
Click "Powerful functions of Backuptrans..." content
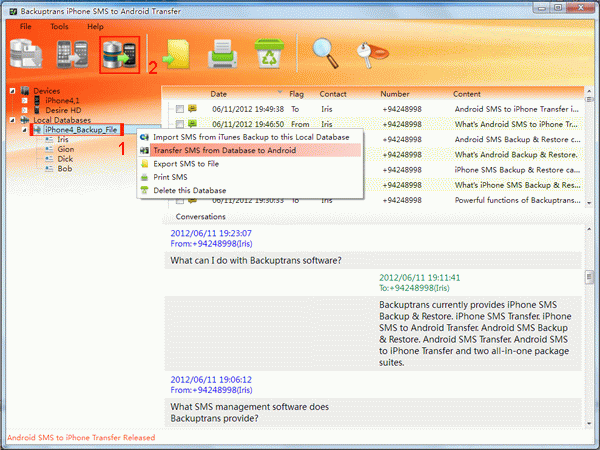coord(517,200)
